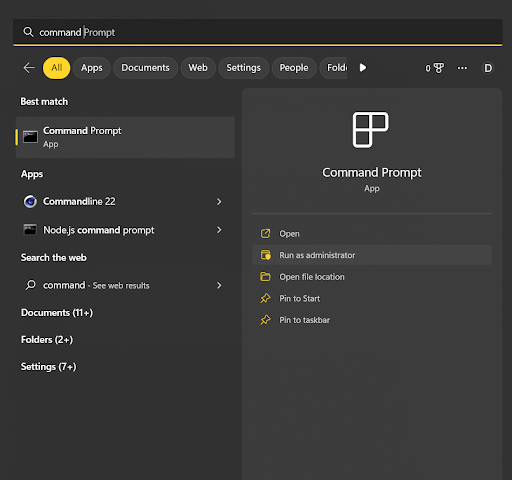Open the three-dot more options menu
Viewport: 512px width, 480px height.
coord(462,68)
